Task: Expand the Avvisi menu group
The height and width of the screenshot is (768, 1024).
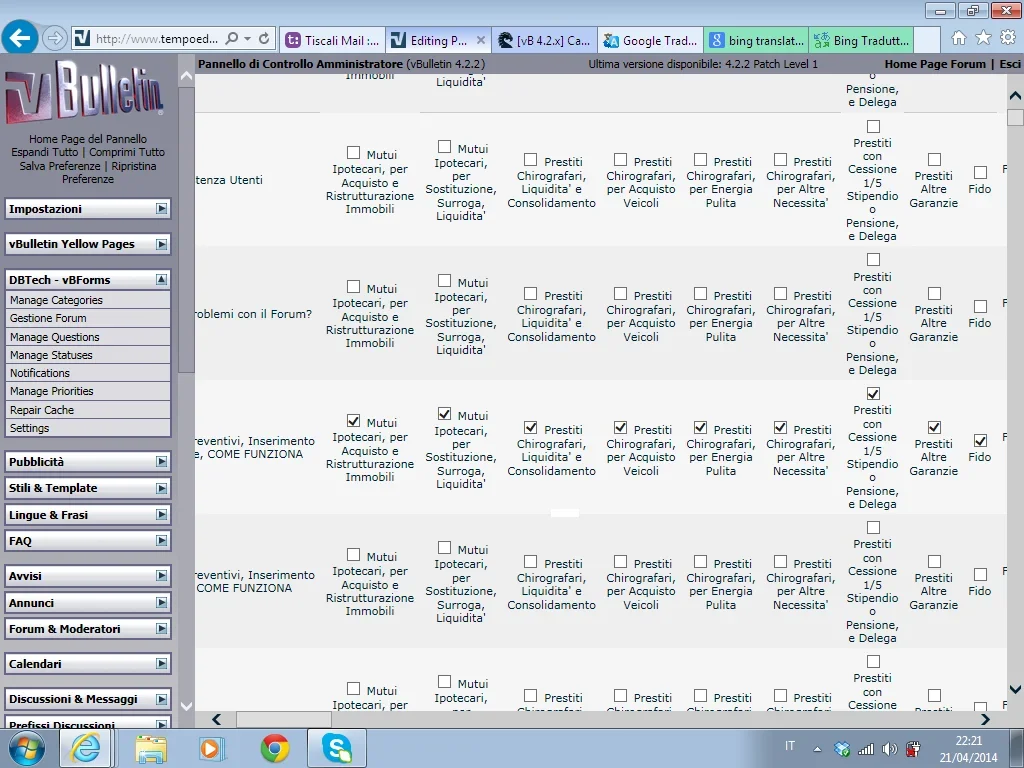Action: [x=161, y=576]
